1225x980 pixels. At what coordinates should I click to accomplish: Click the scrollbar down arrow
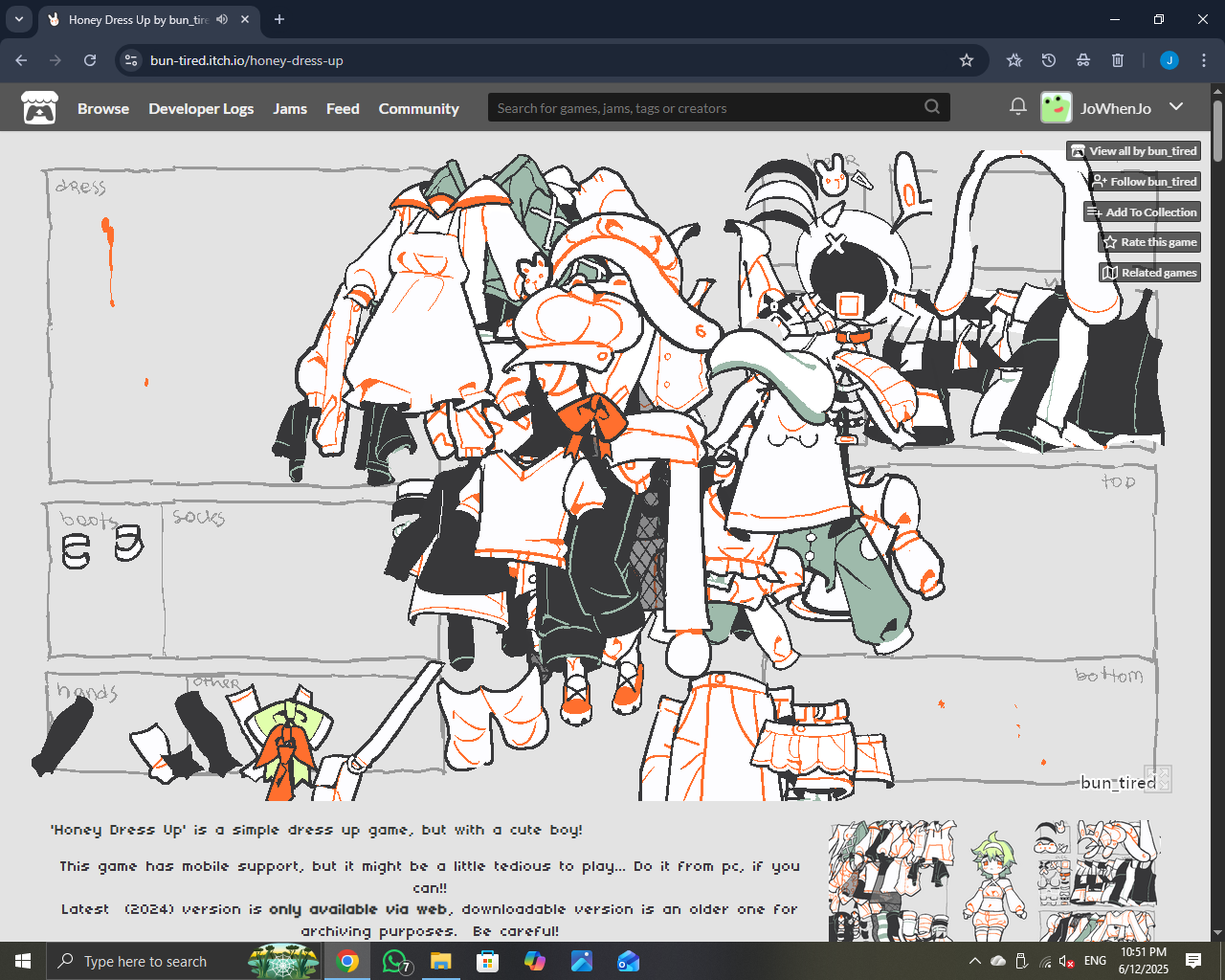(x=1217, y=933)
